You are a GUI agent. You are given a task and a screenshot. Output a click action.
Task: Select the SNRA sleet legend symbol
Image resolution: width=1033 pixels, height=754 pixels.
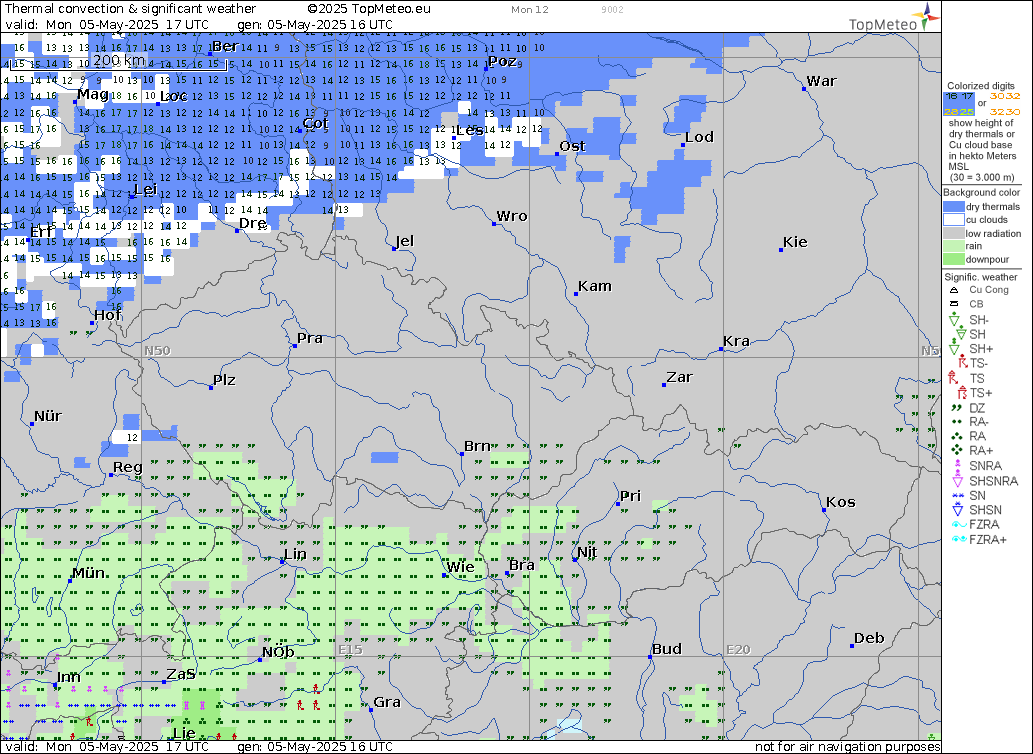tap(957, 465)
